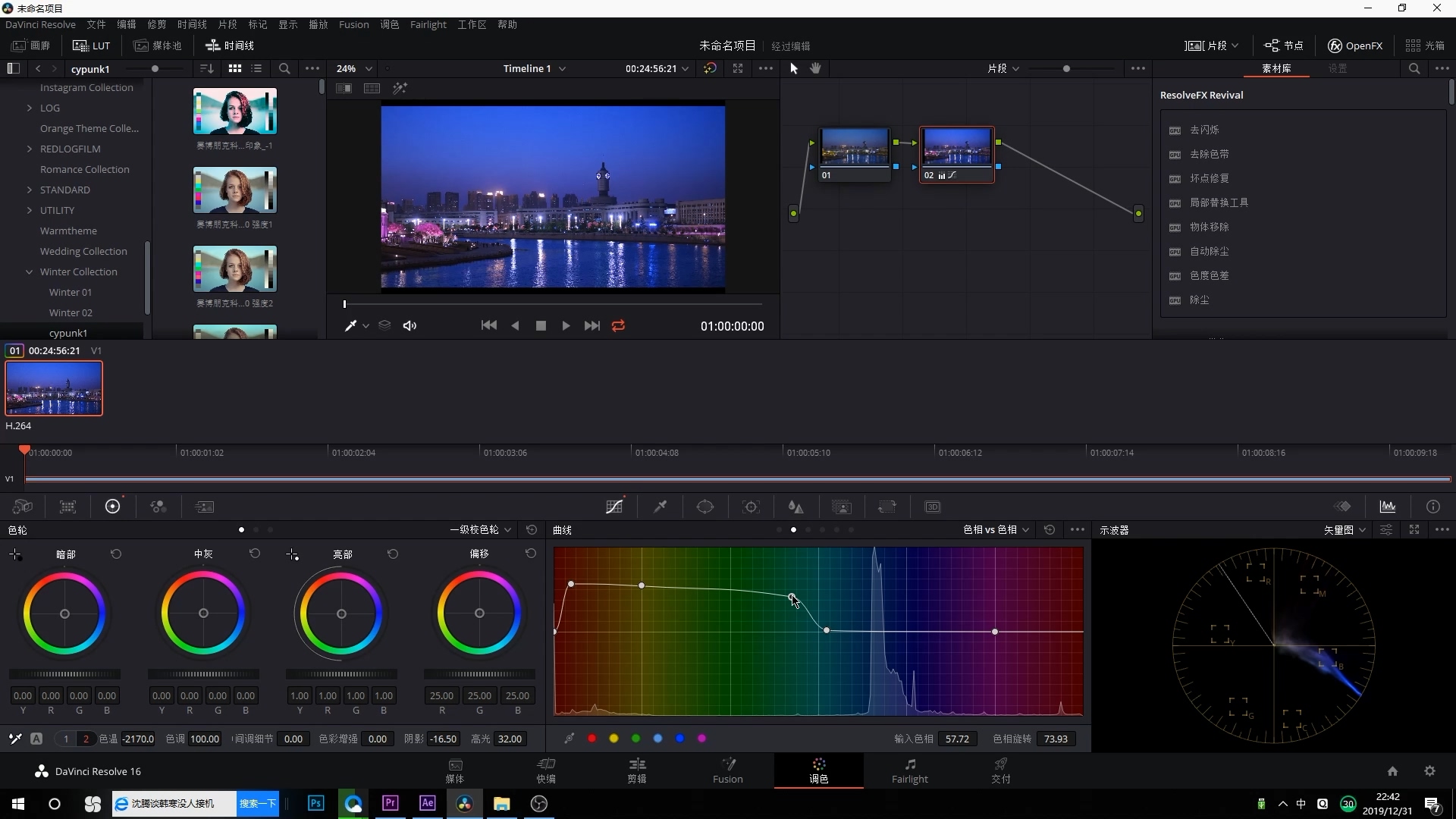Drag the 阴影 slider value field
Viewport: 1456px width, 819px height.
[441, 739]
